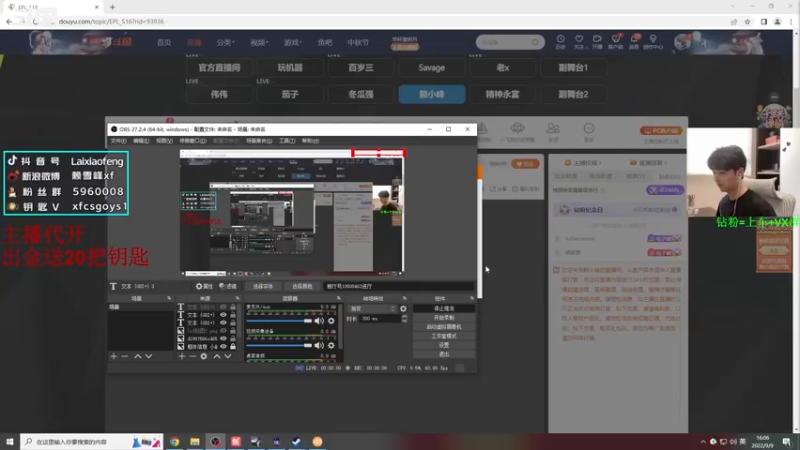Open 消息 messages icon in Douyu header

pos(634,42)
